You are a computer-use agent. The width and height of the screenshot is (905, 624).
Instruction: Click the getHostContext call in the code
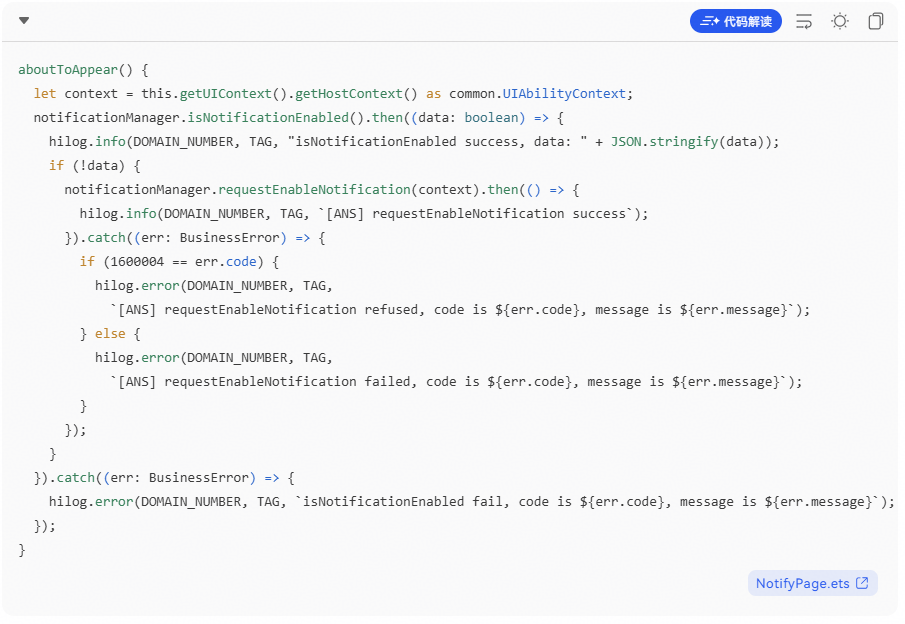349,94
